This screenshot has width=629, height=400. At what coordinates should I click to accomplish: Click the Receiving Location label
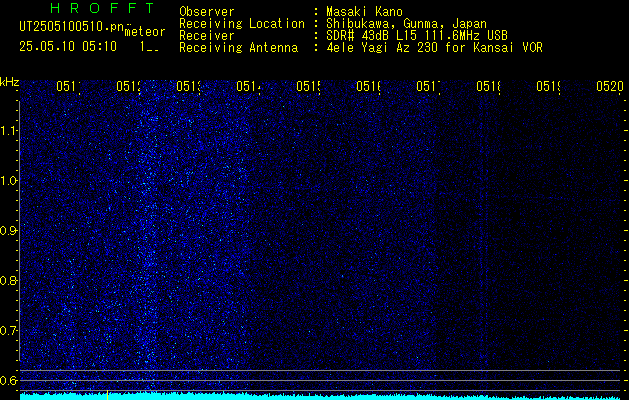242,24
